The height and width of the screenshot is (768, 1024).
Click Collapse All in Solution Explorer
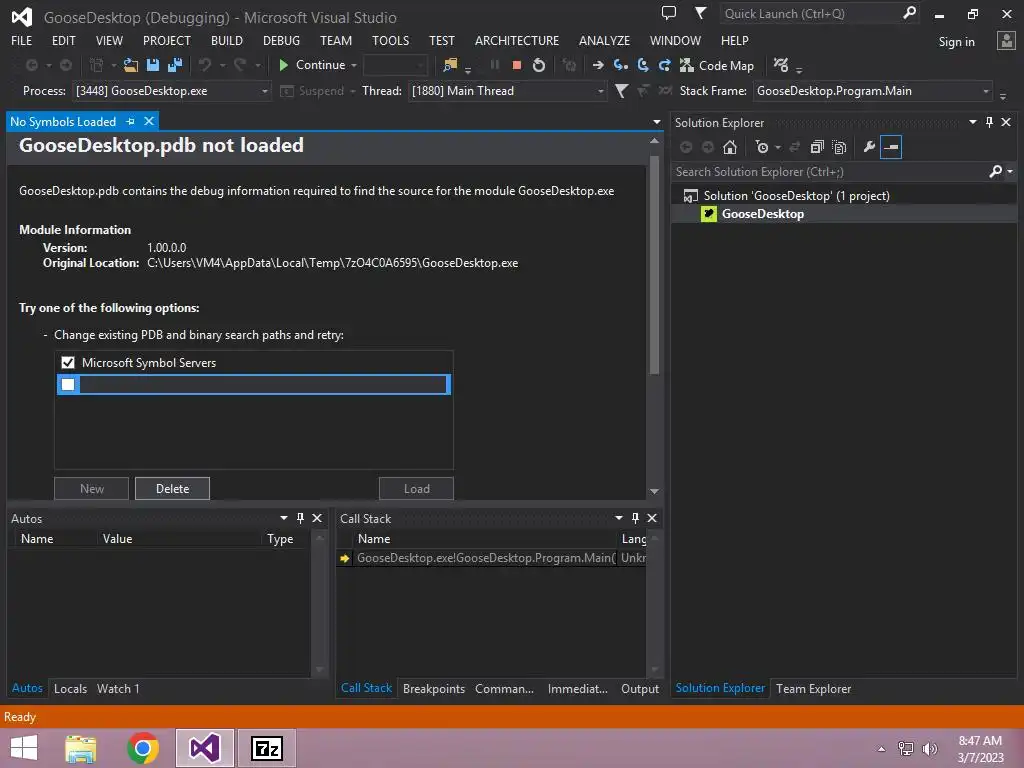click(817, 148)
